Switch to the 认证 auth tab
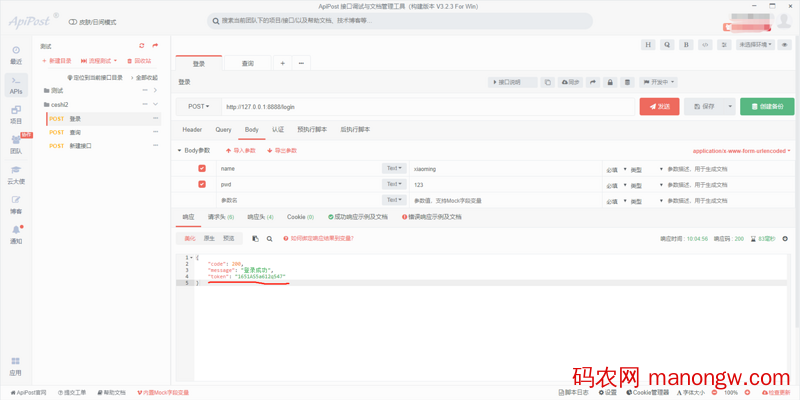This screenshot has height=400, width=800. pos(278,130)
